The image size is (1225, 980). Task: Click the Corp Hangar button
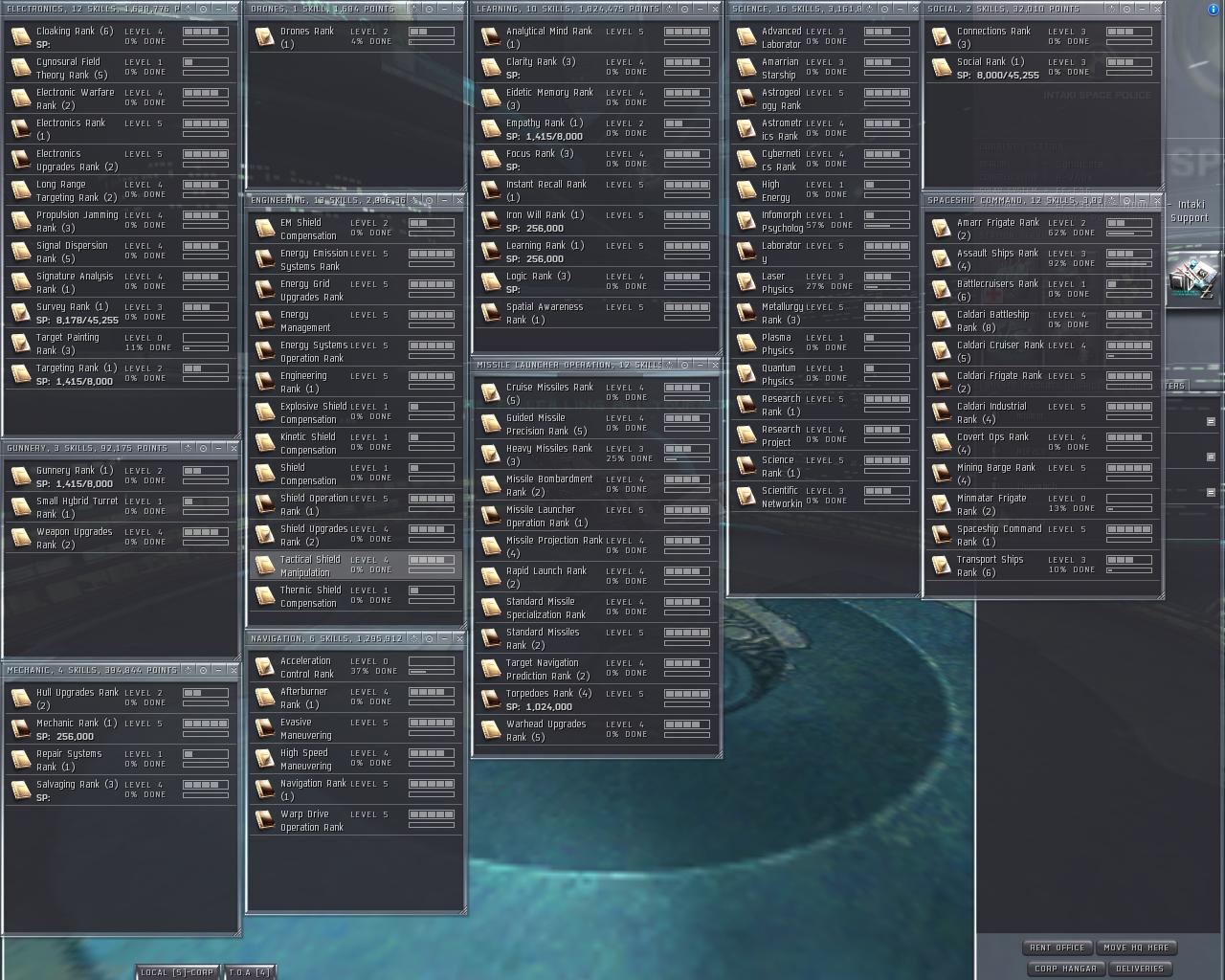(1065, 969)
